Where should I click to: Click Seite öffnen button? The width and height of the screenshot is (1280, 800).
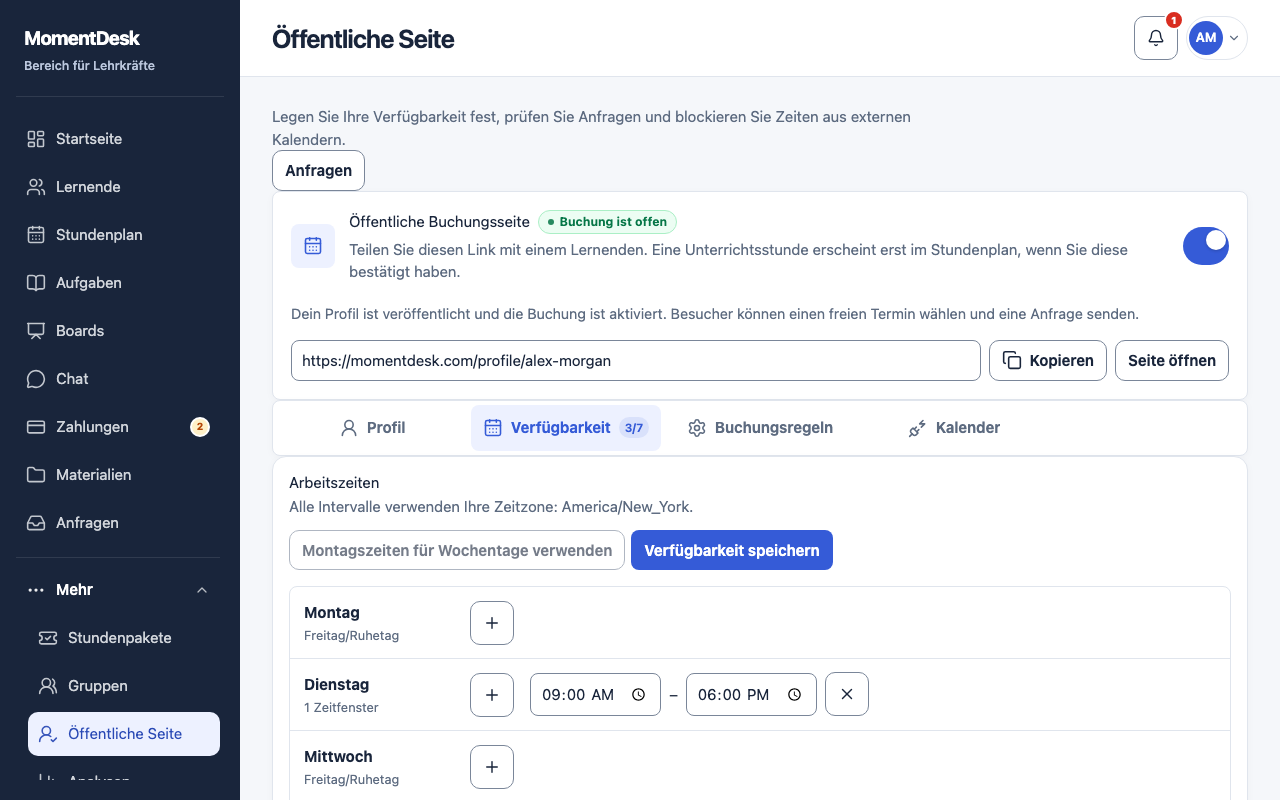coord(1172,361)
